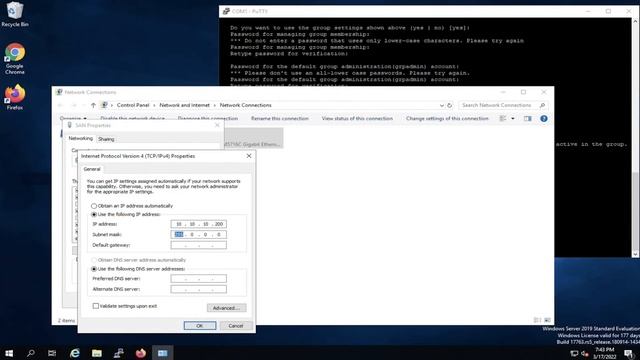Switch to Networking tab in SAN Properties
Screen dimensions: 640x360
click(x=80, y=139)
